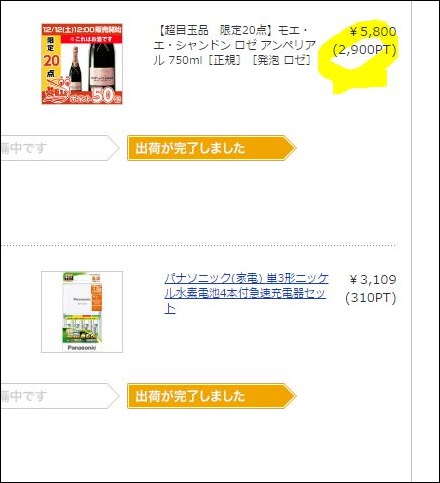
Task: Click the Panasonic logo under the charger image
Action: [82, 348]
